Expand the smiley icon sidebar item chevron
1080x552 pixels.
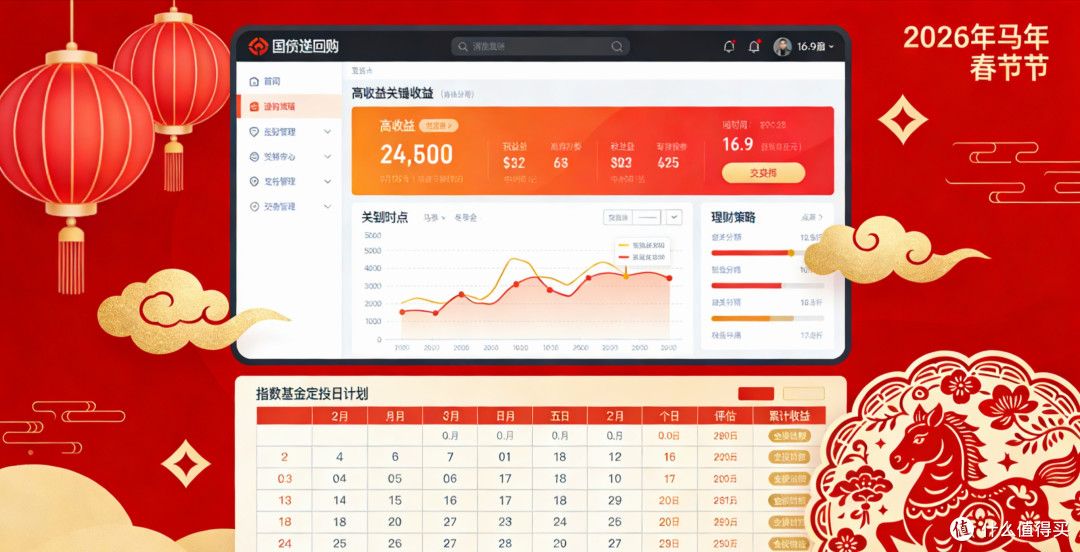point(327,156)
